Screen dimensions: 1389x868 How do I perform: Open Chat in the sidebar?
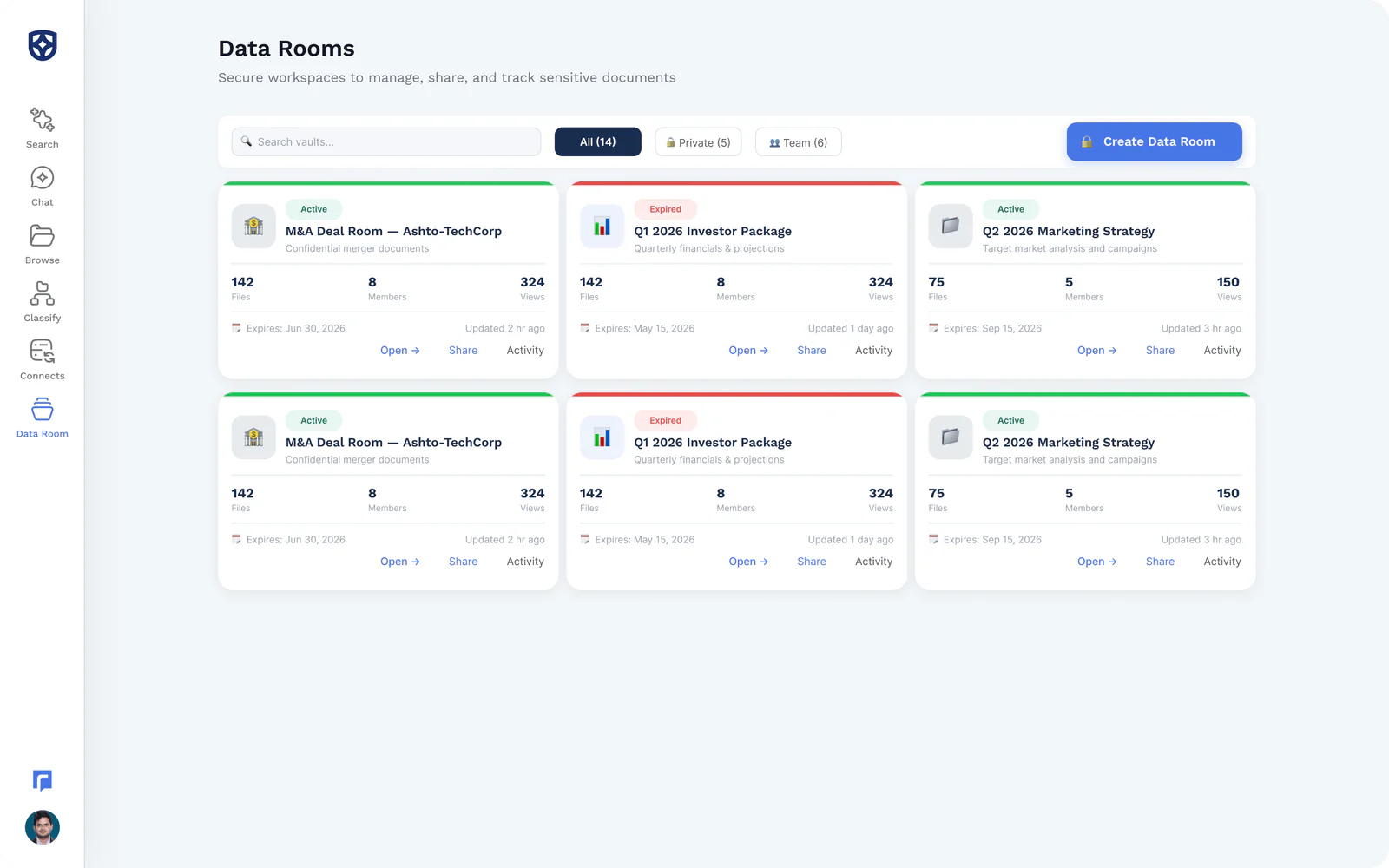pyautogui.click(x=43, y=186)
